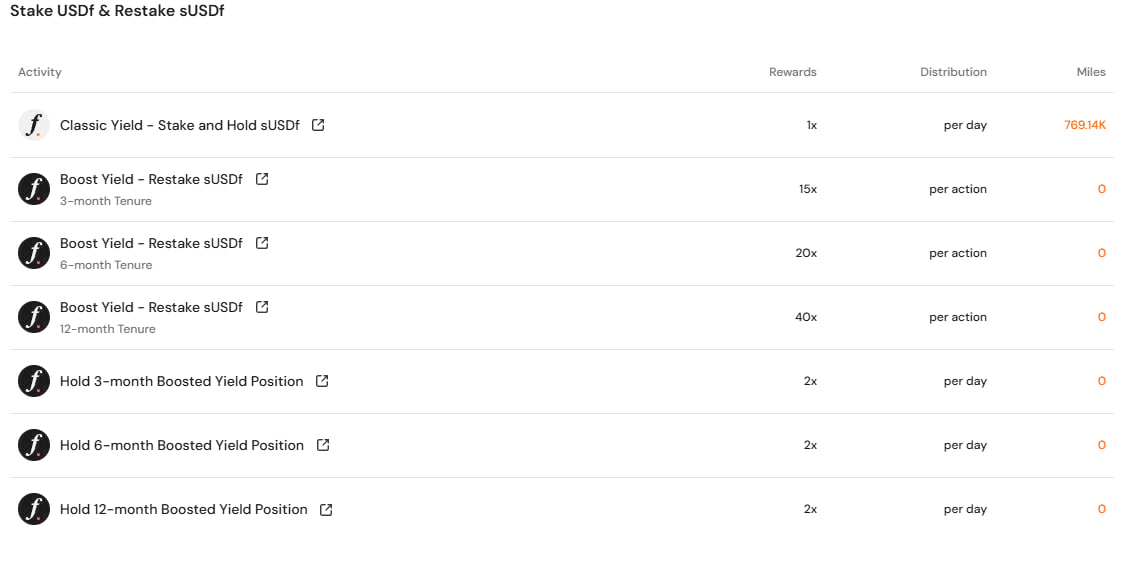Open external link for Hold 6-month Boosted Position
This screenshot has width=1139, height=564.
[323, 445]
